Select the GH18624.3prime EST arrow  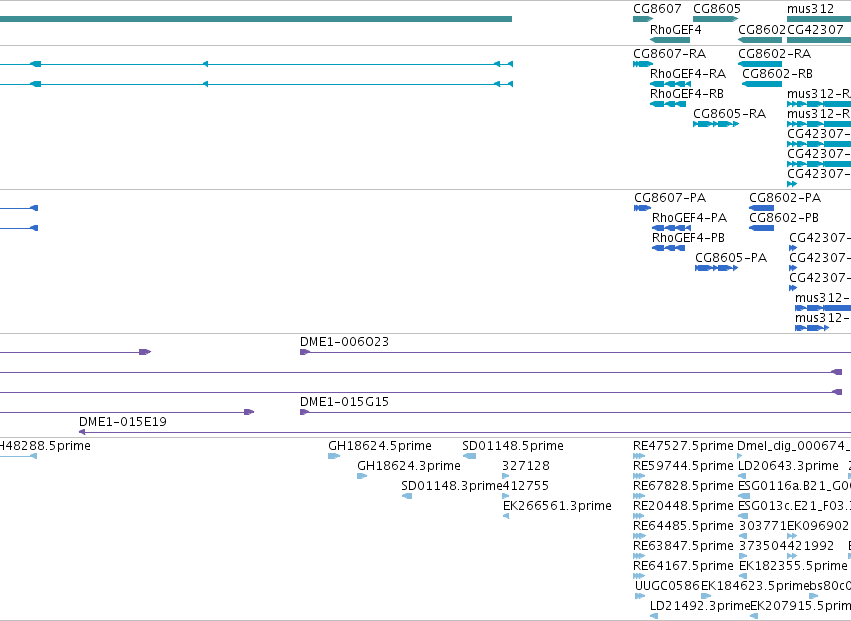click(362, 476)
